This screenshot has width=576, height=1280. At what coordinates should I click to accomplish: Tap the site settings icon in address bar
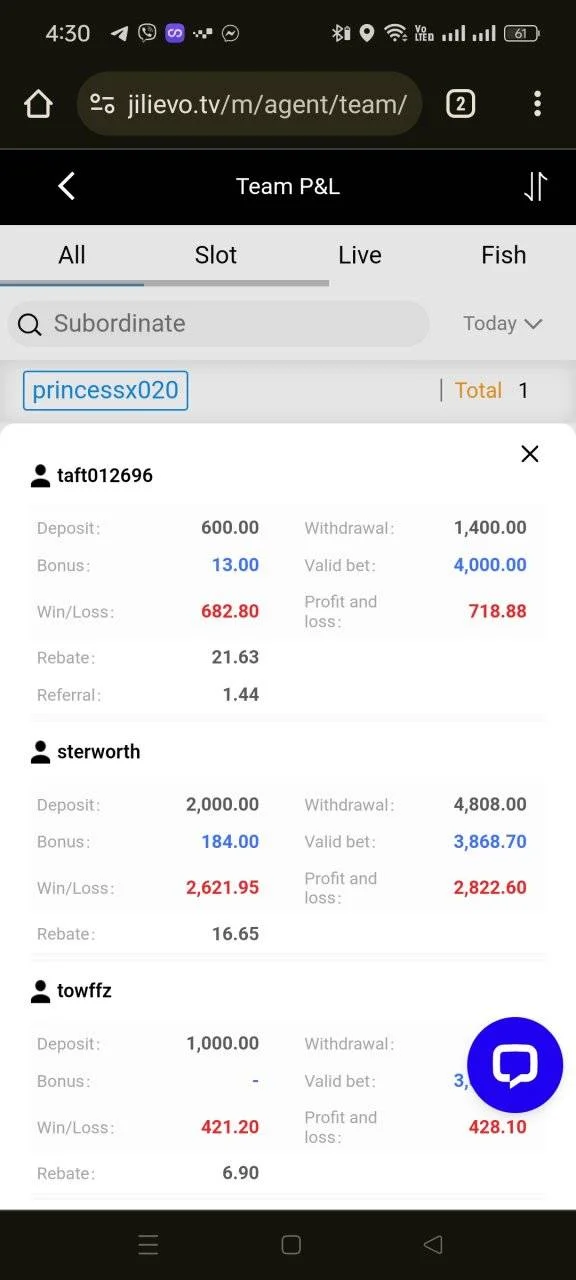pos(102,104)
